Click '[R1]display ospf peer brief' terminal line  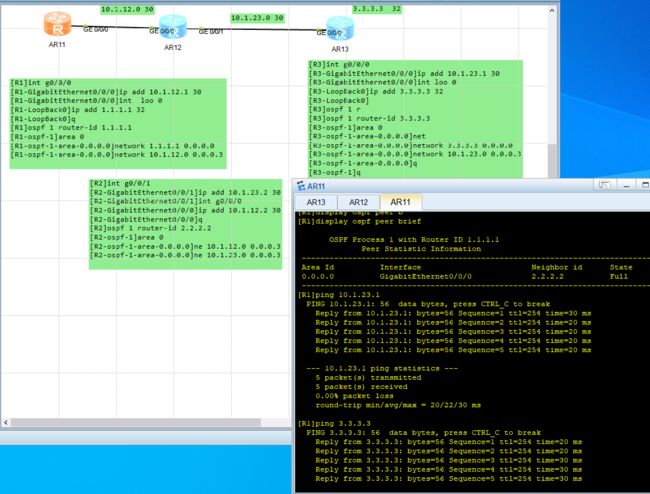(359, 222)
